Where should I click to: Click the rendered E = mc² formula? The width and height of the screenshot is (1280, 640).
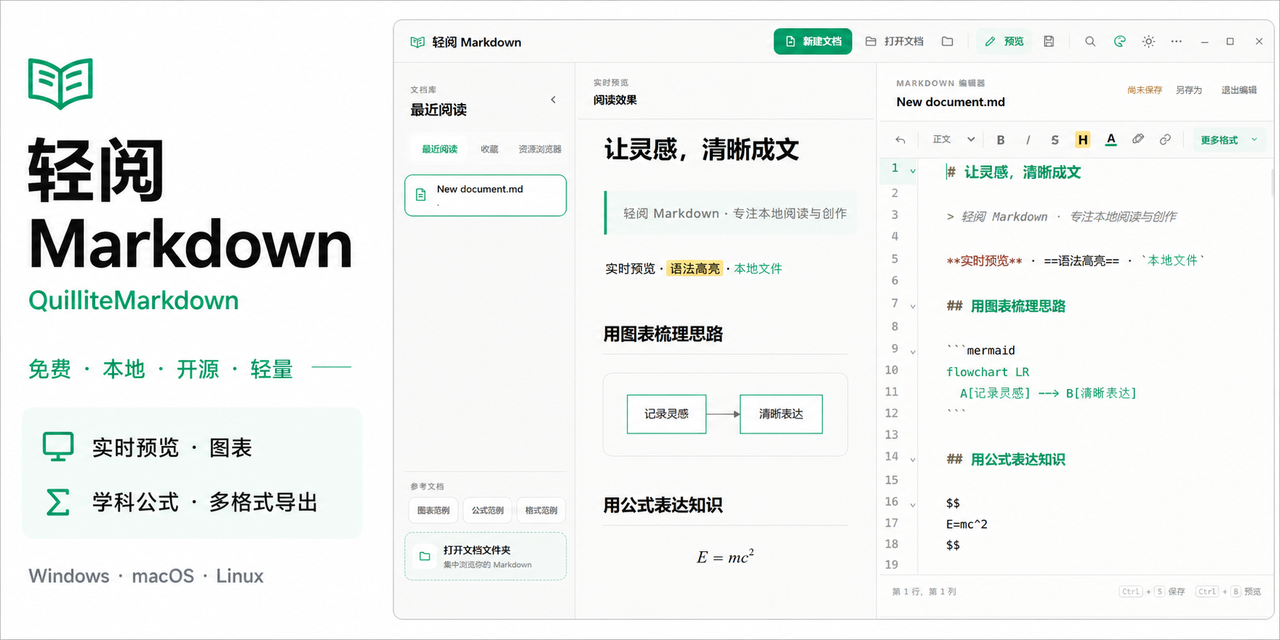[x=725, y=557]
